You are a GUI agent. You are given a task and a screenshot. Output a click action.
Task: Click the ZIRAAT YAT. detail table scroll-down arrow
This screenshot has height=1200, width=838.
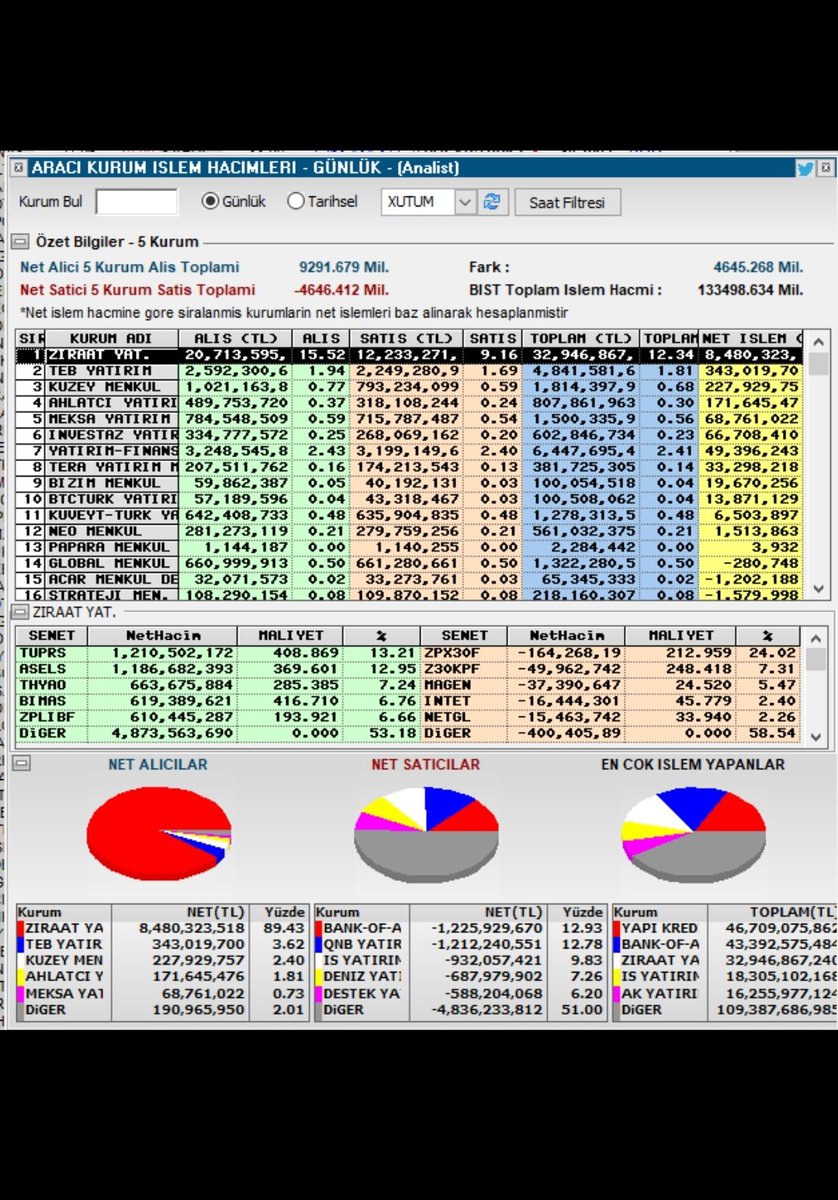817,736
